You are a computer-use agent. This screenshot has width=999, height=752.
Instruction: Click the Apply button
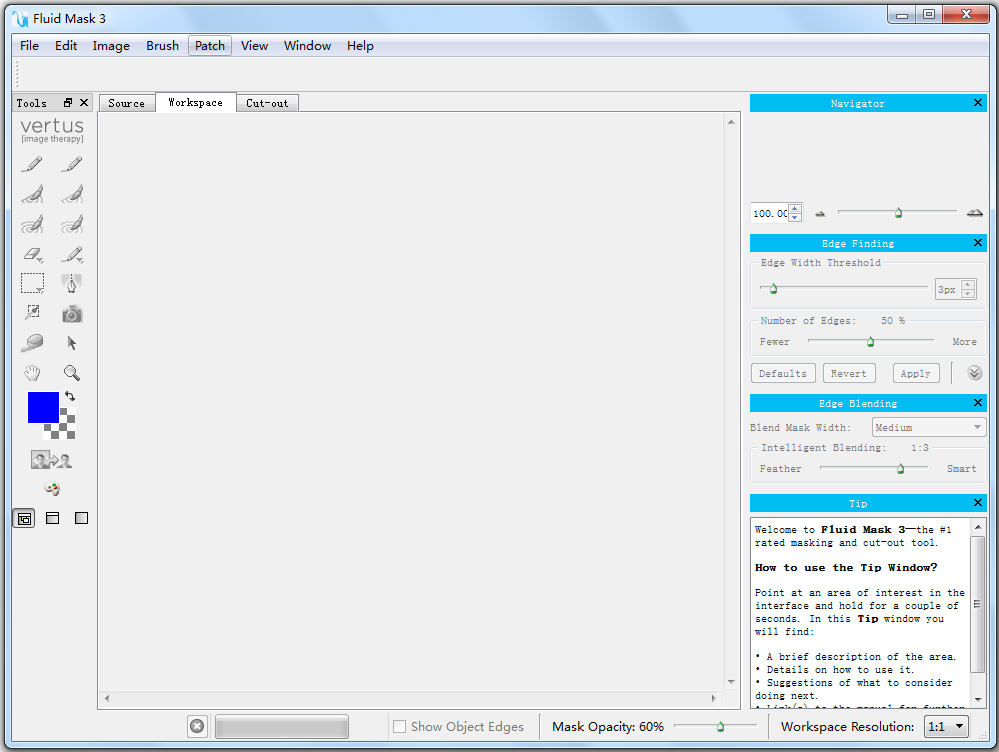coord(916,373)
